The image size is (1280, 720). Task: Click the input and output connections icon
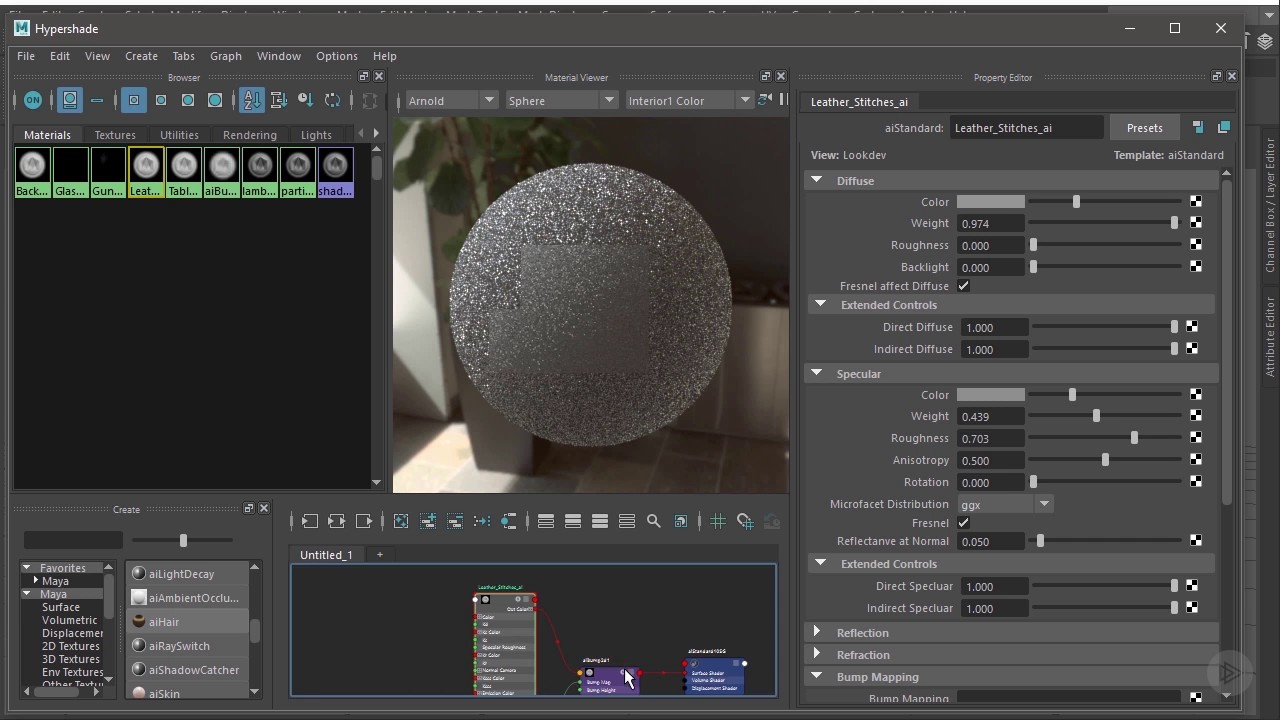337,521
